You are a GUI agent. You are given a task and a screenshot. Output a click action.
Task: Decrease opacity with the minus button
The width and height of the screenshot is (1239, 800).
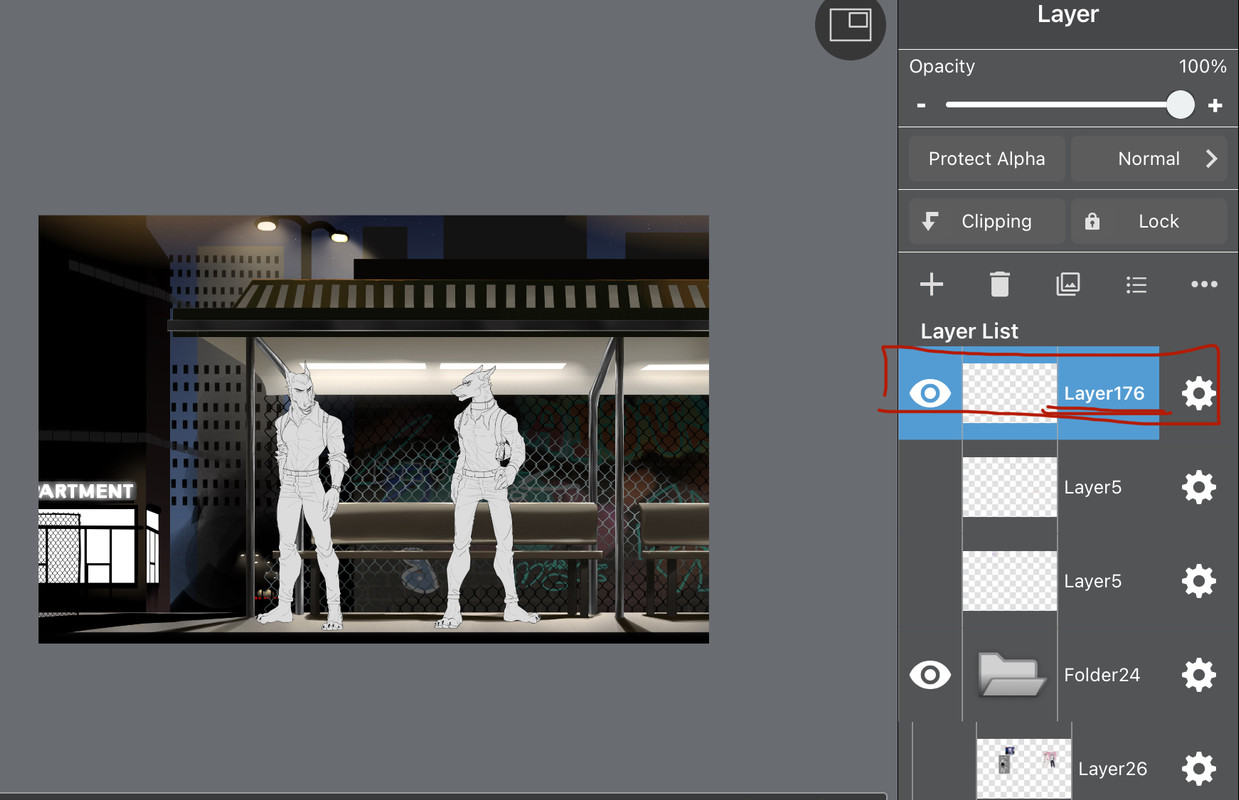(x=921, y=105)
